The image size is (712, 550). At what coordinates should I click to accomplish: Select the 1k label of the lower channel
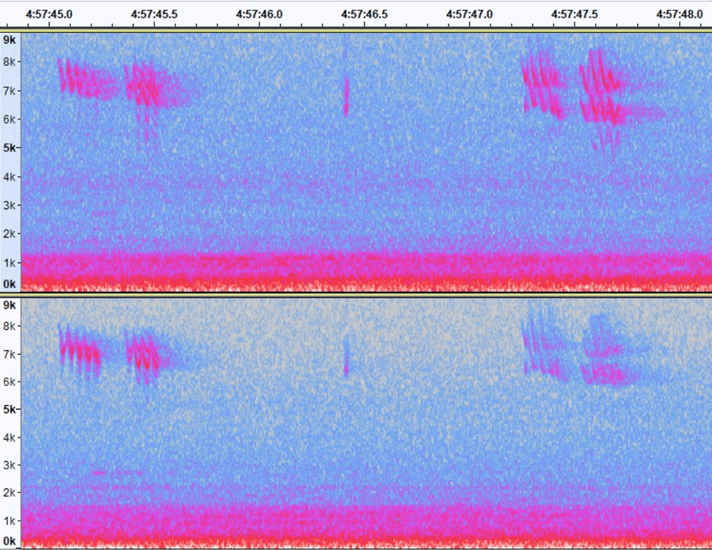coord(9,521)
